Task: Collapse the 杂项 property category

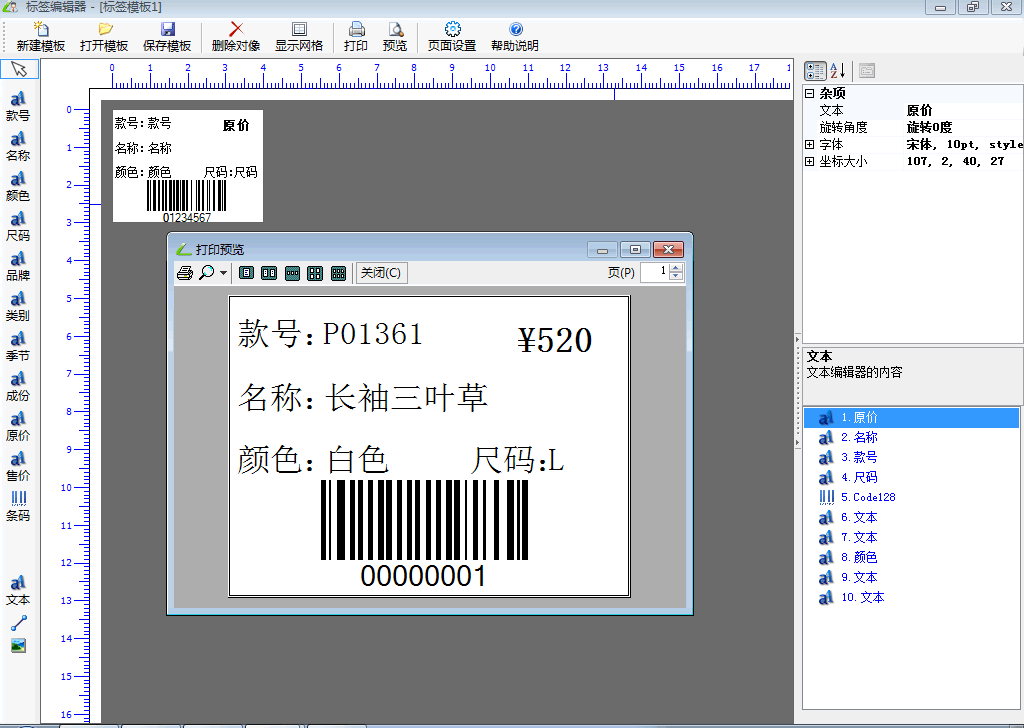Action: coord(809,93)
